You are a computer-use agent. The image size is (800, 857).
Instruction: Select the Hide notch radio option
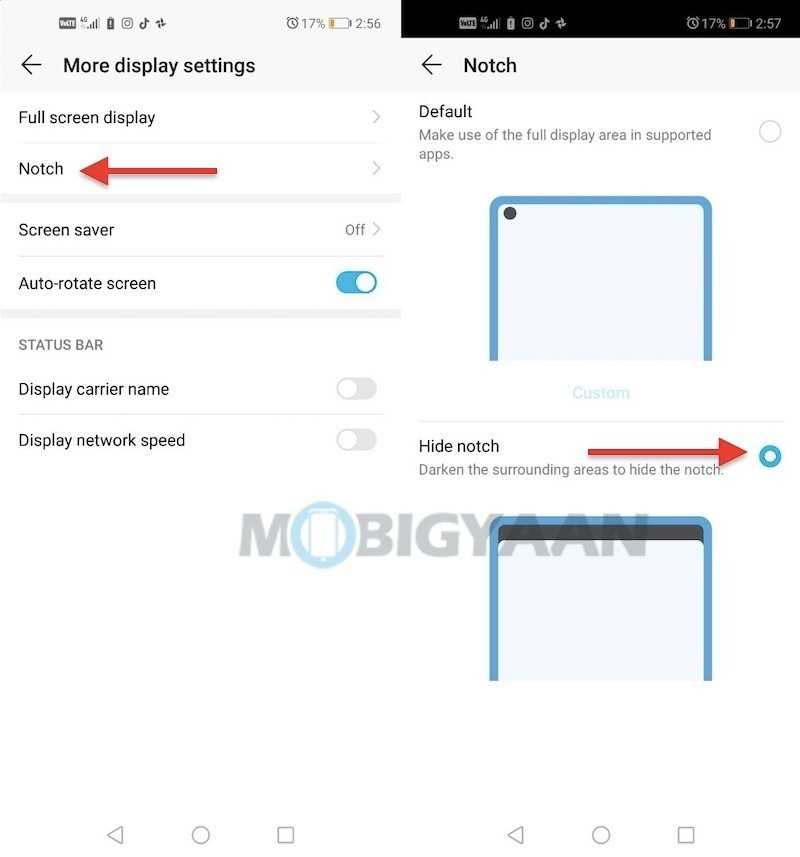pos(769,456)
